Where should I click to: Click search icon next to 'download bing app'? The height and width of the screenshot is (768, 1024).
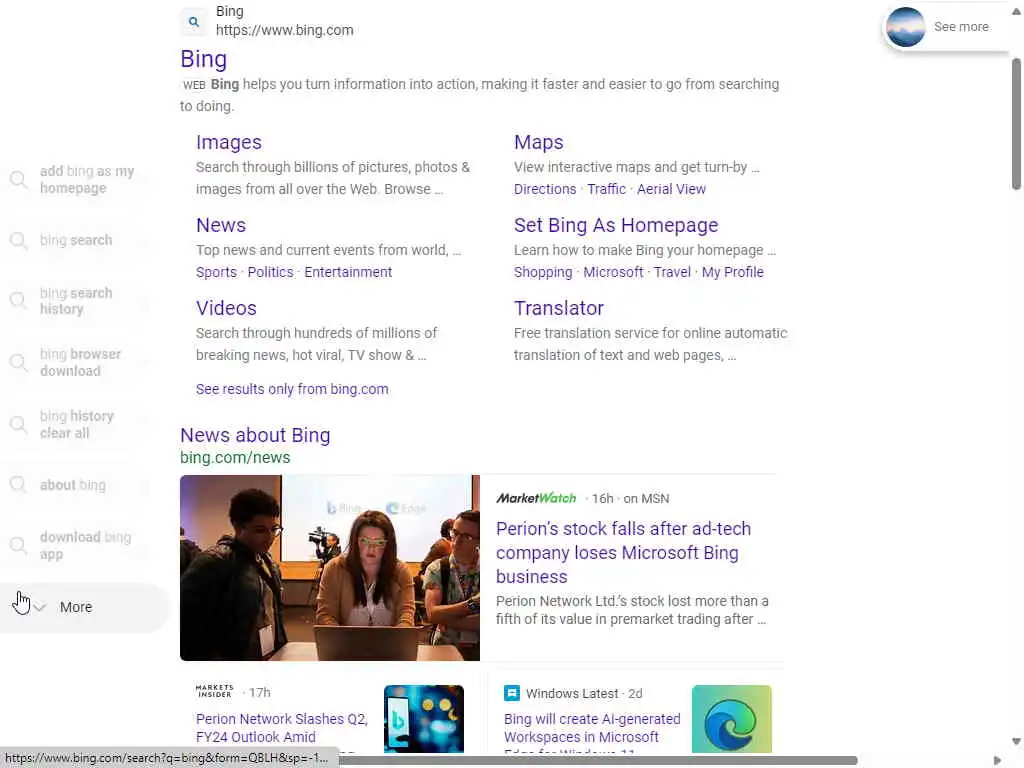pos(18,545)
